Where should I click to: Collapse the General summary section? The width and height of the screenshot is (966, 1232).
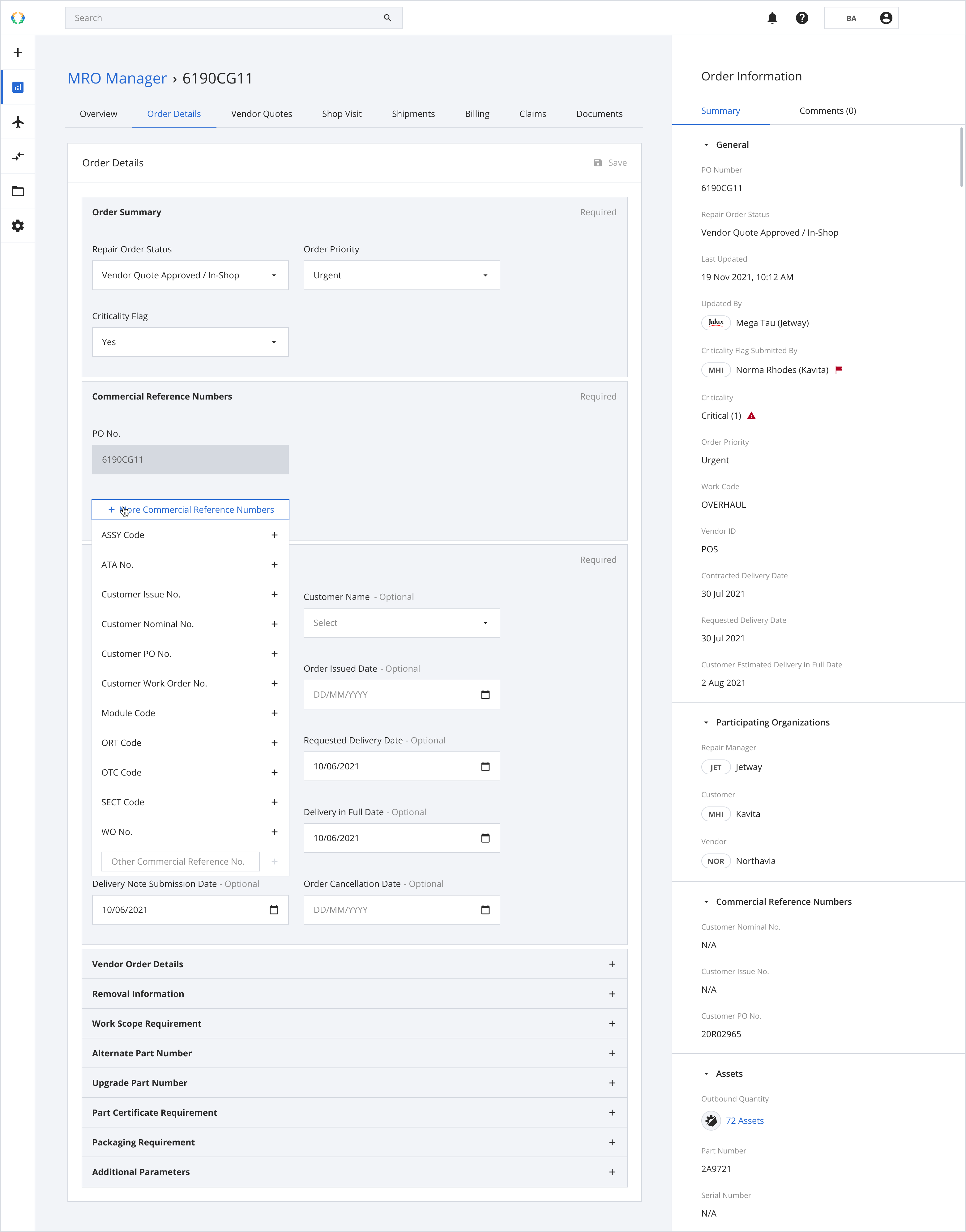pos(706,145)
